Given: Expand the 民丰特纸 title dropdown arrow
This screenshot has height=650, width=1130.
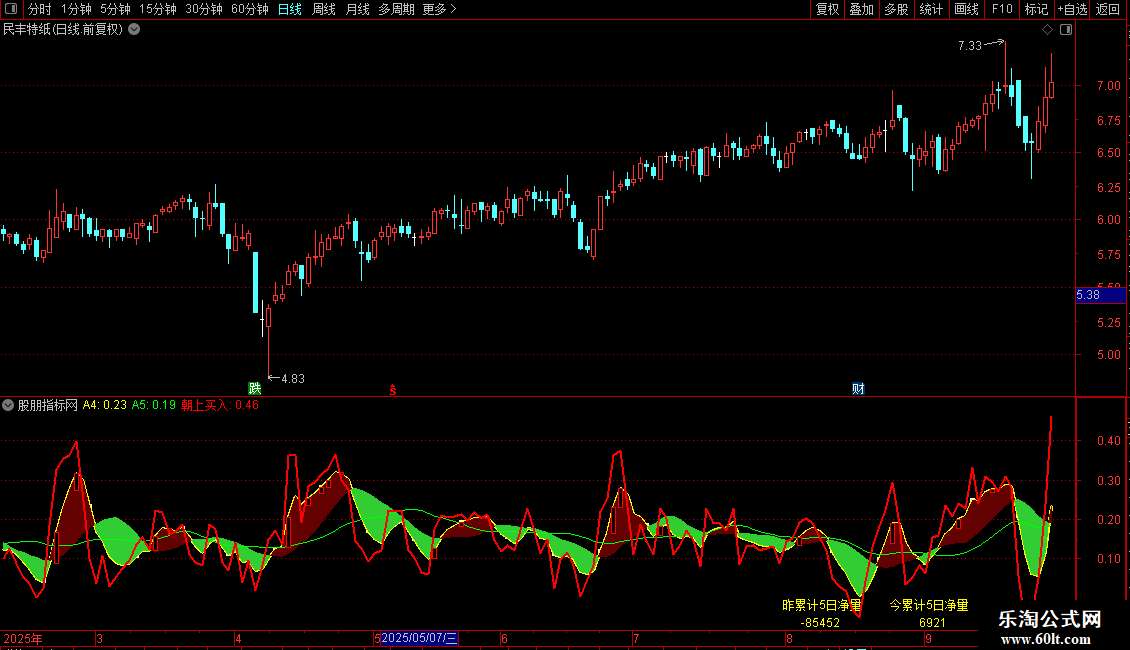Looking at the screenshot, I should coord(134,30).
